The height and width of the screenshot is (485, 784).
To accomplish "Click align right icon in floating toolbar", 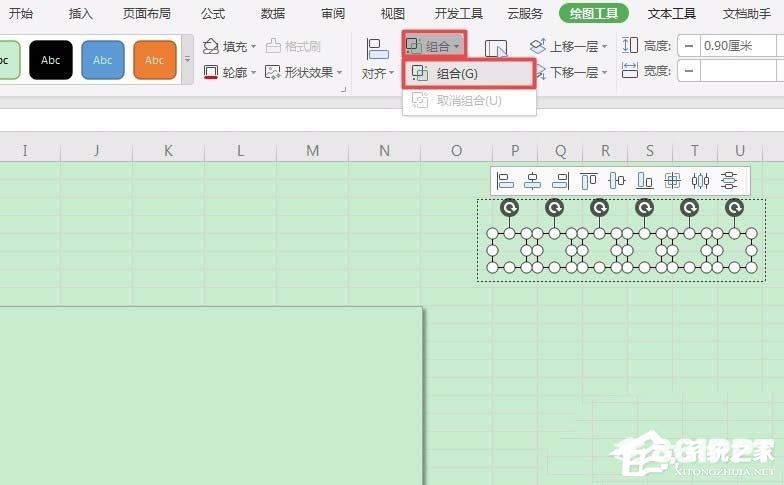I will 561,181.
